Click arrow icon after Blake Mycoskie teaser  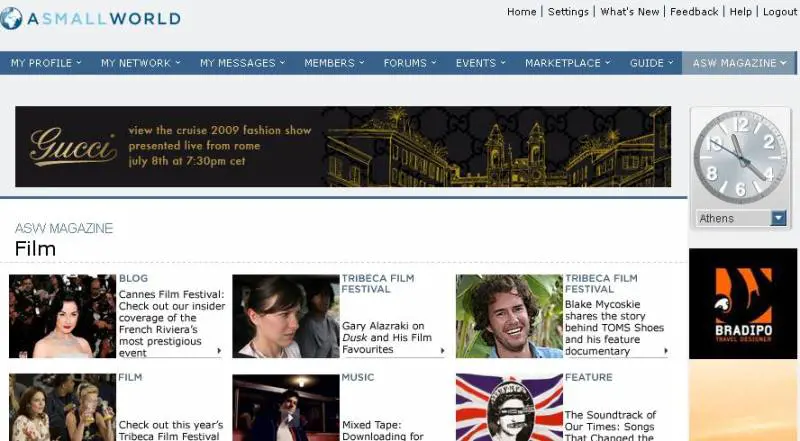(x=665, y=352)
